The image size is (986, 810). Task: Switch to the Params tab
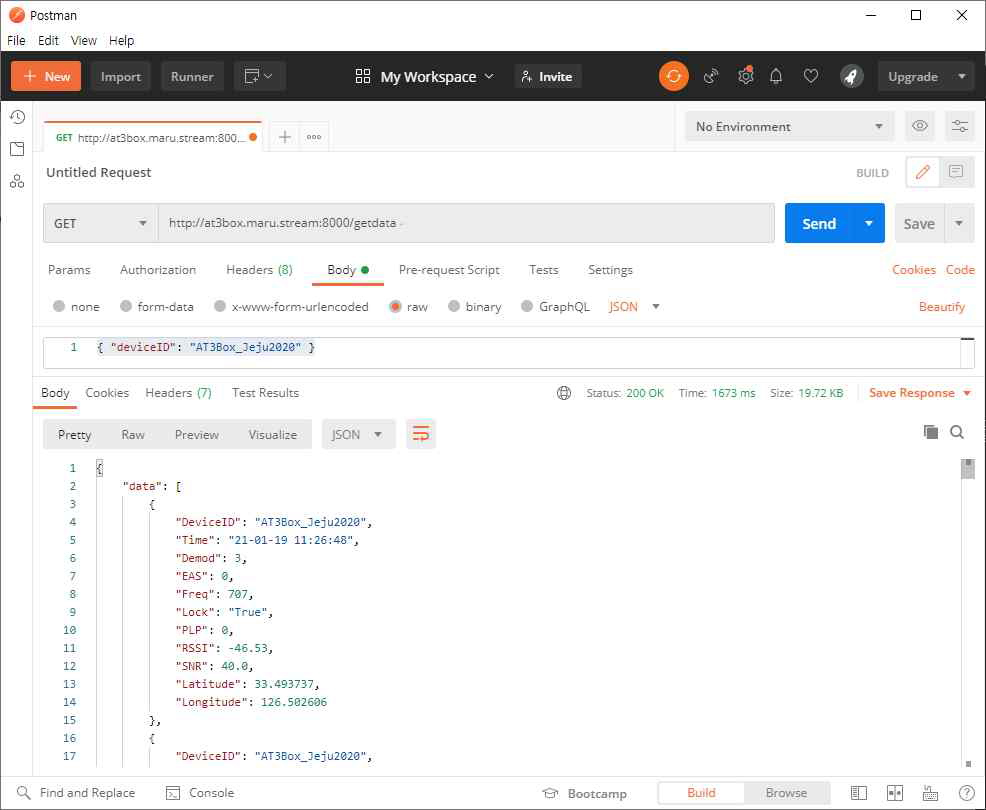(69, 270)
